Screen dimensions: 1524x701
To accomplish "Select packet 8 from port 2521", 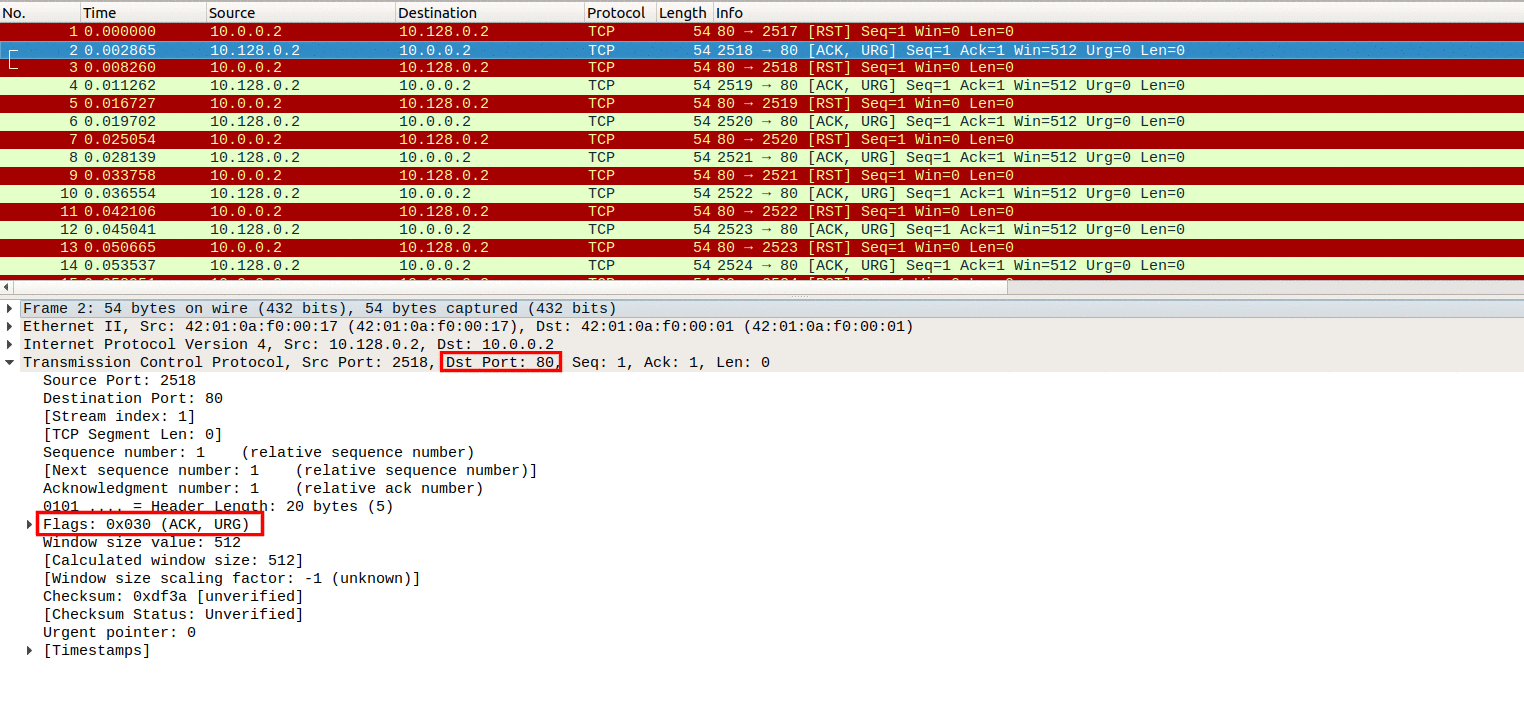I will pyautogui.click(x=762, y=158).
